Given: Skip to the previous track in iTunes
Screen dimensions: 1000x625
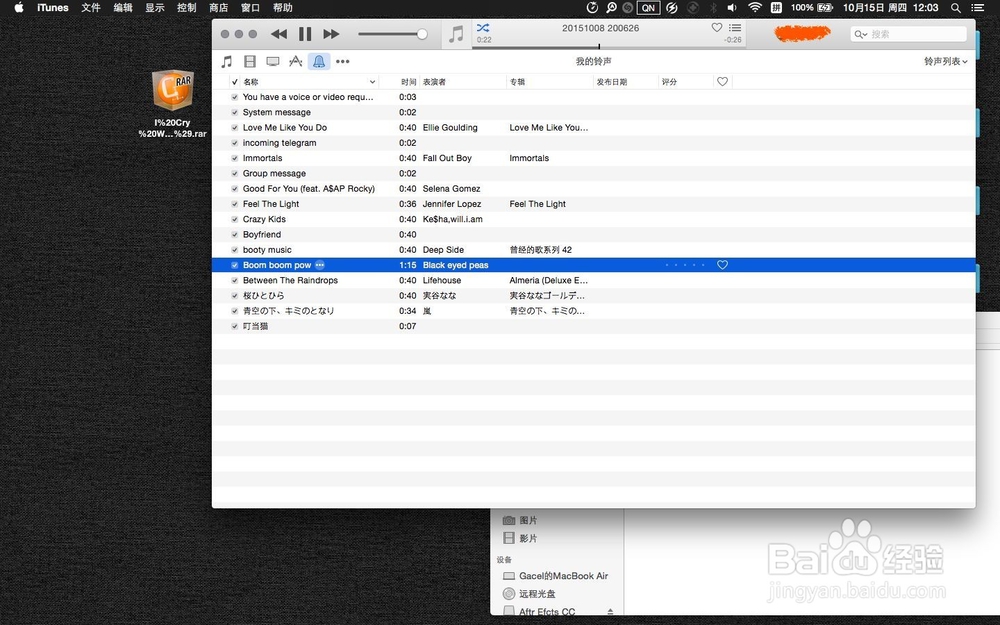Looking at the screenshot, I should click(279, 34).
